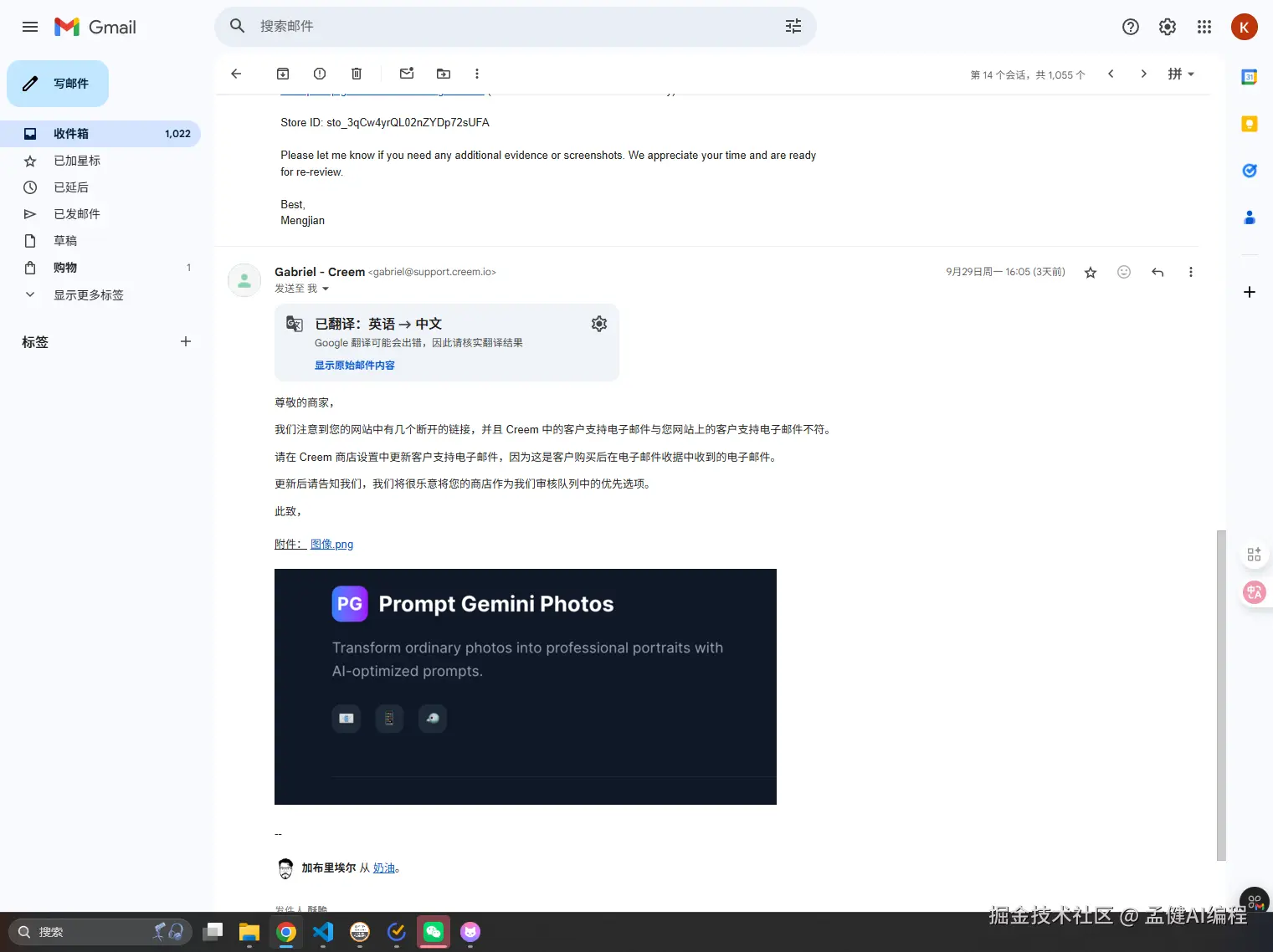This screenshot has height=952, width=1273.
Task: Report this conversation as spam
Action: coord(320,74)
